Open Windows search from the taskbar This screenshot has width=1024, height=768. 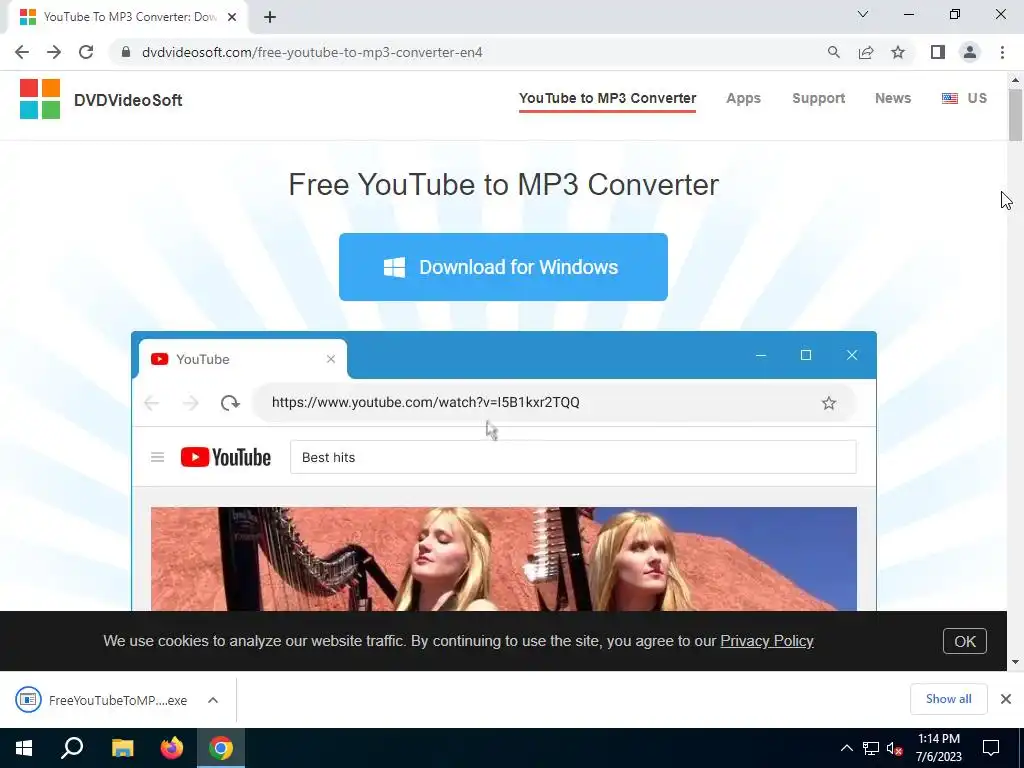[x=72, y=748]
